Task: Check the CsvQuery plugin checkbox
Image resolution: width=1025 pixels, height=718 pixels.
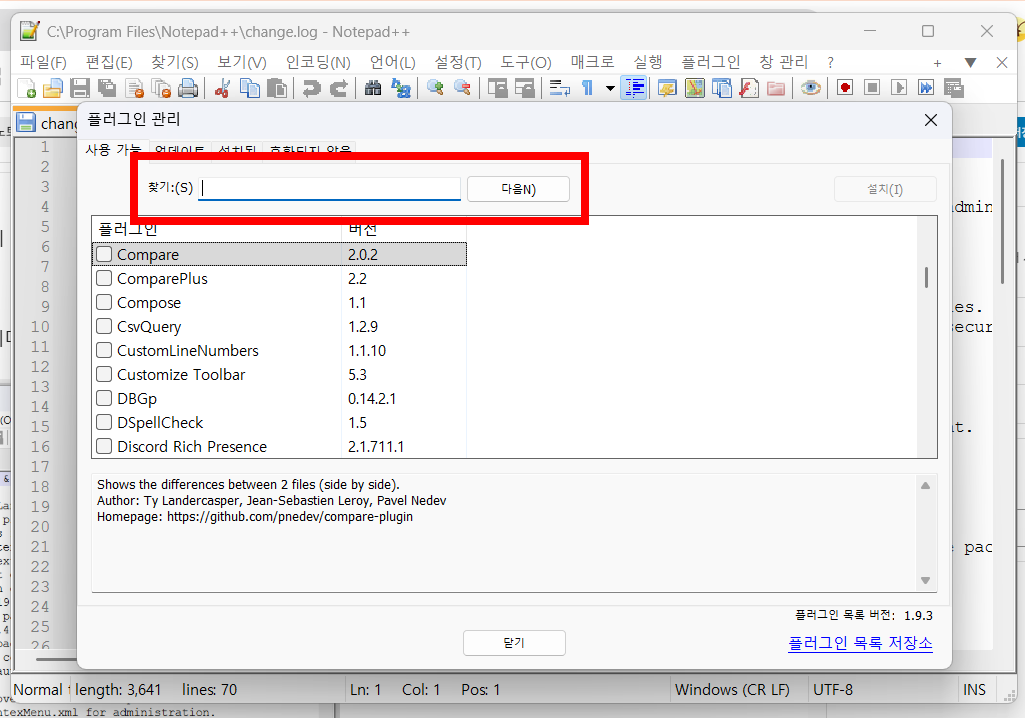Action: click(104, 326)
